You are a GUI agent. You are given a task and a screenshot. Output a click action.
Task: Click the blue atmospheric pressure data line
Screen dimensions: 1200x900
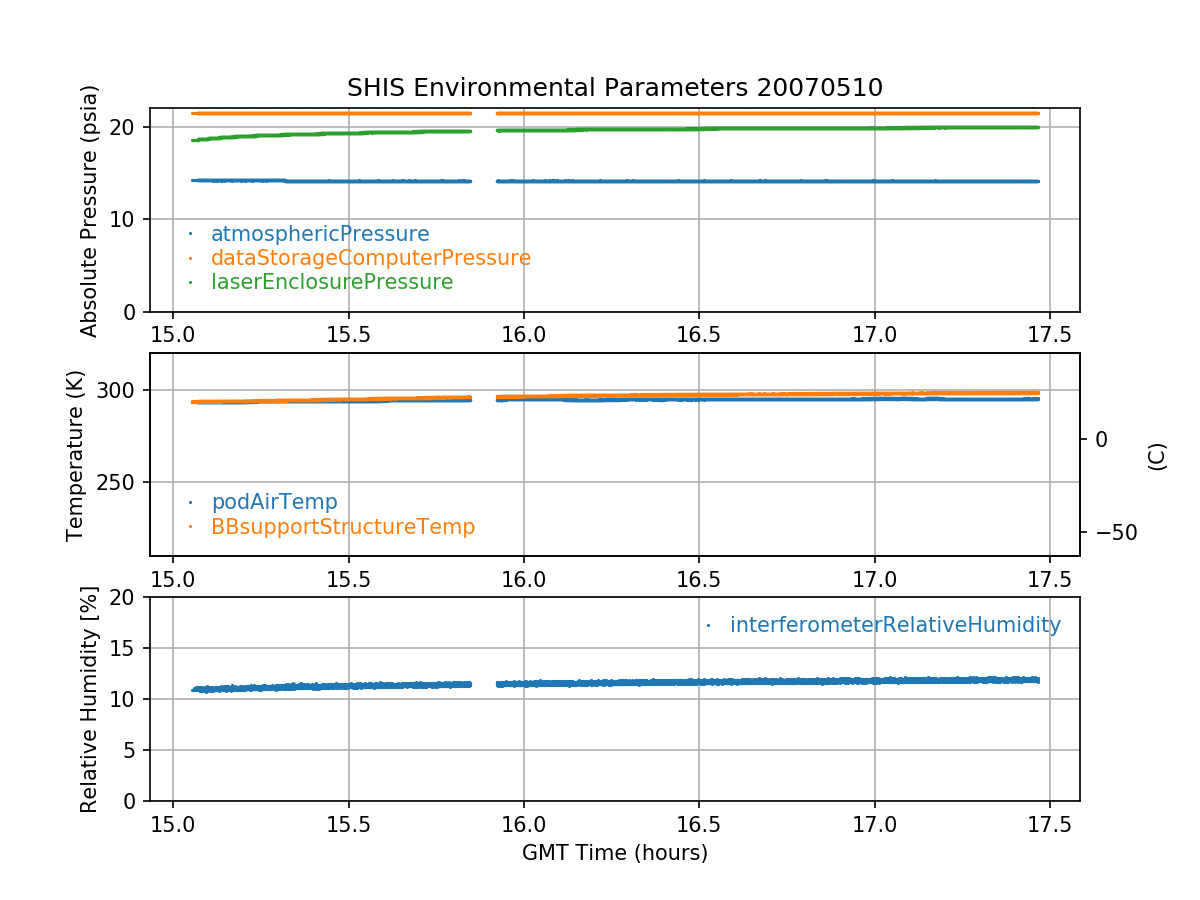700,181
